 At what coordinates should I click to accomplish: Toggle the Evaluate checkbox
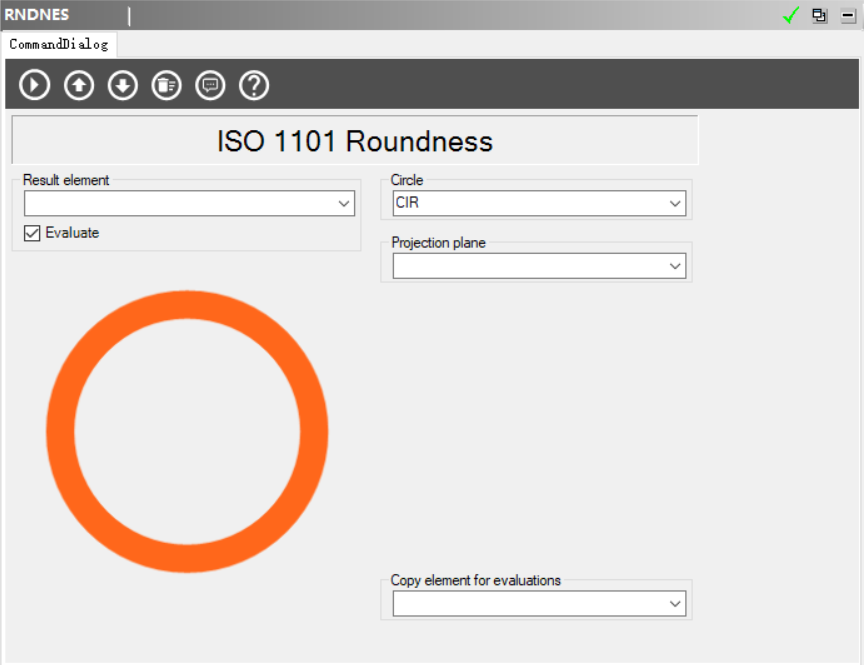click(x=32, y=233)
